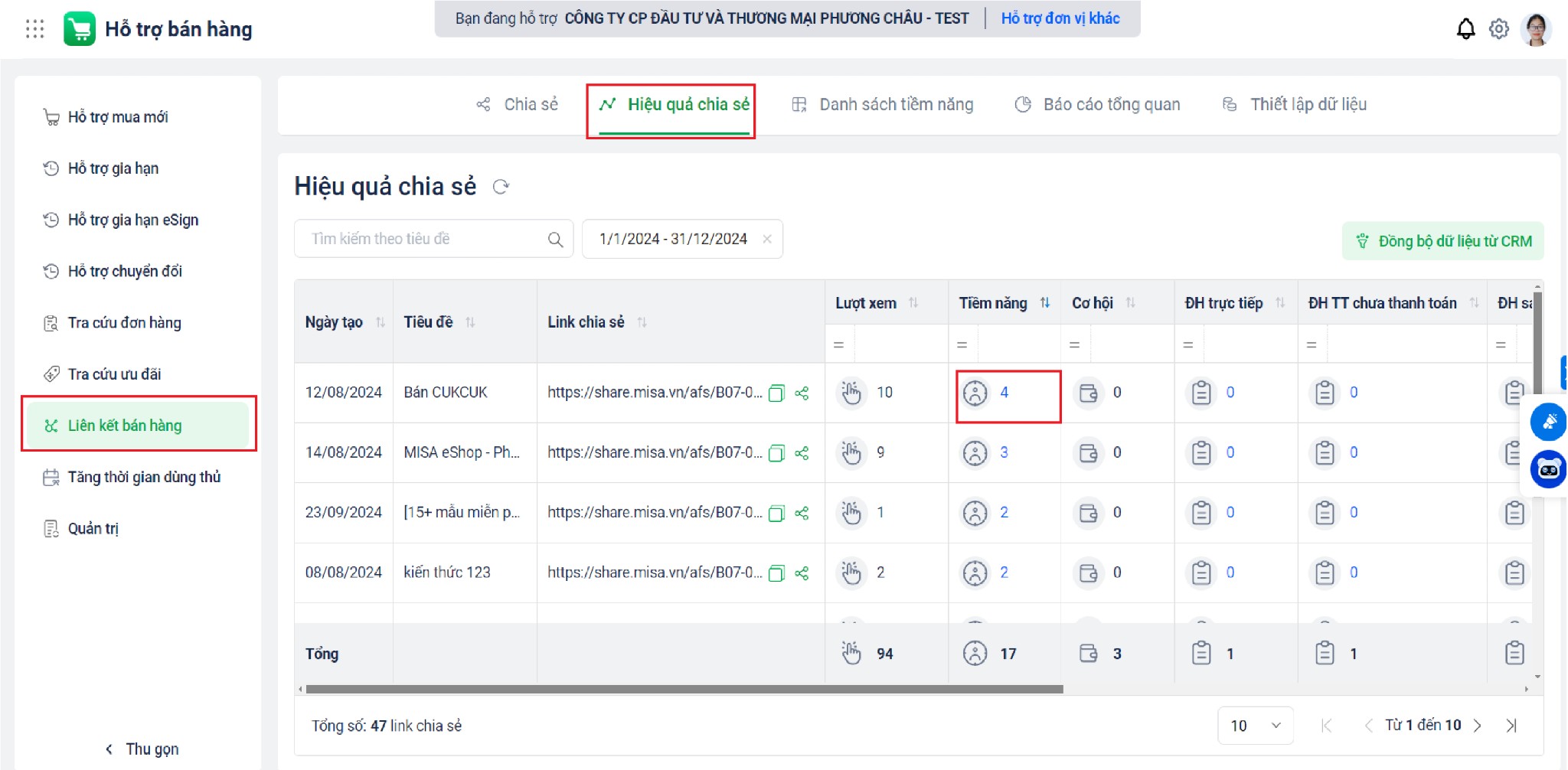The height and width of the screenshot is (770, 1568).
Task: Copy the Bán CUKCUK share link
Action: click(x=776, y=393)
